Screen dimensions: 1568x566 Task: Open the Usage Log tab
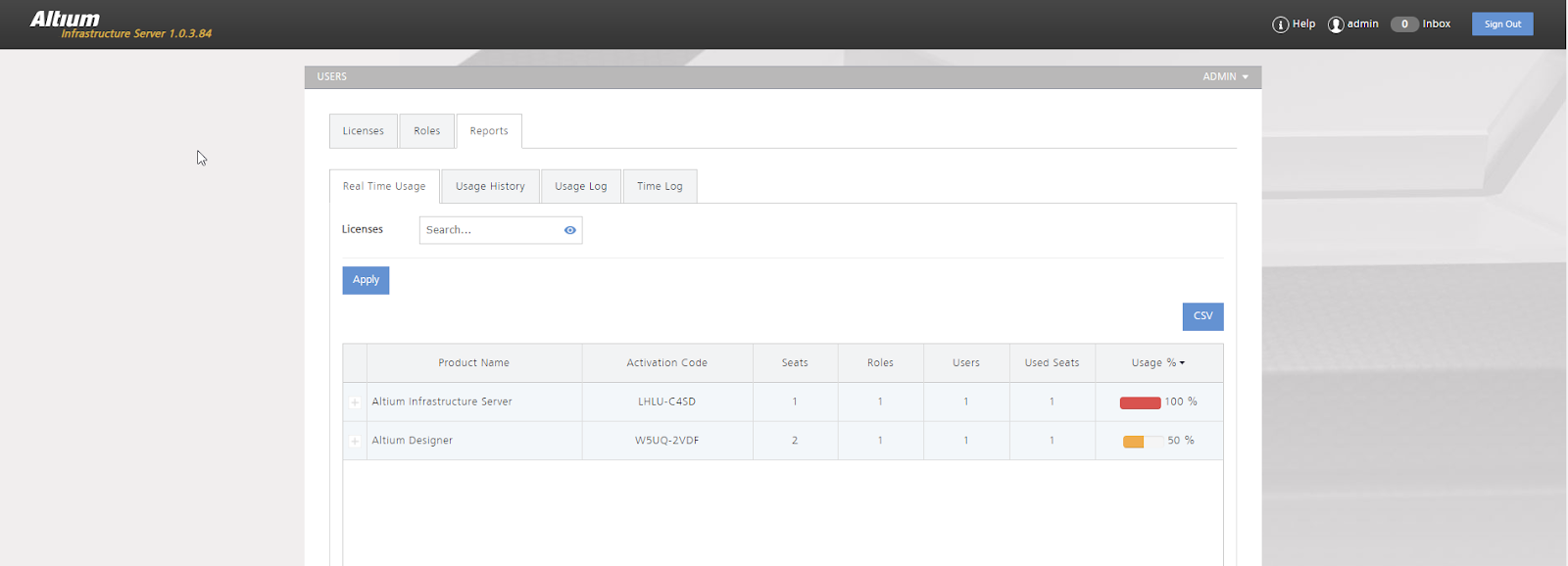click(581, 186)
